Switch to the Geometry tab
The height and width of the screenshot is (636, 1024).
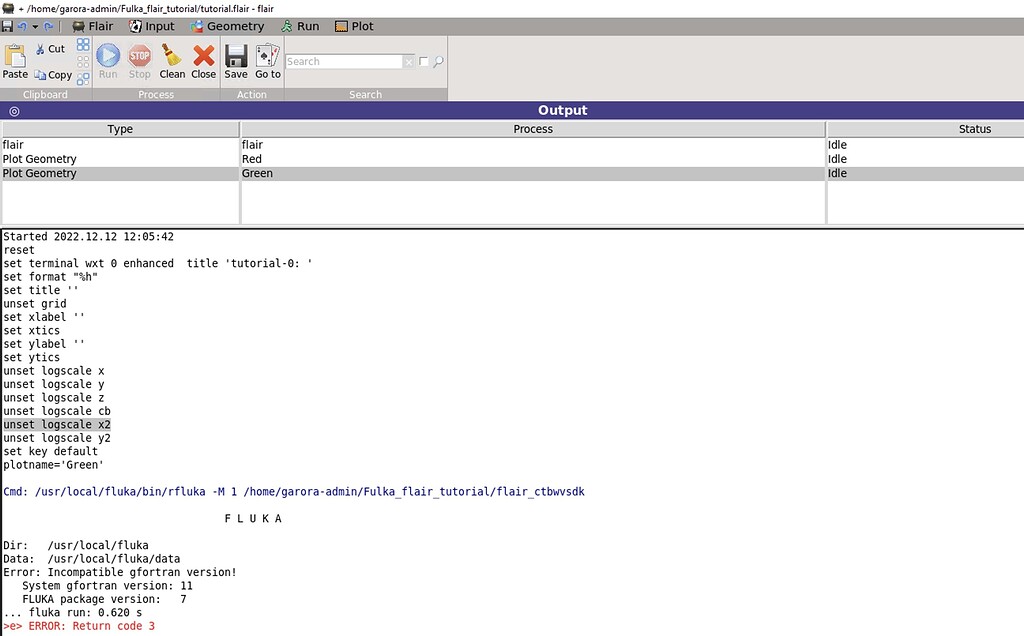[227, 26]
